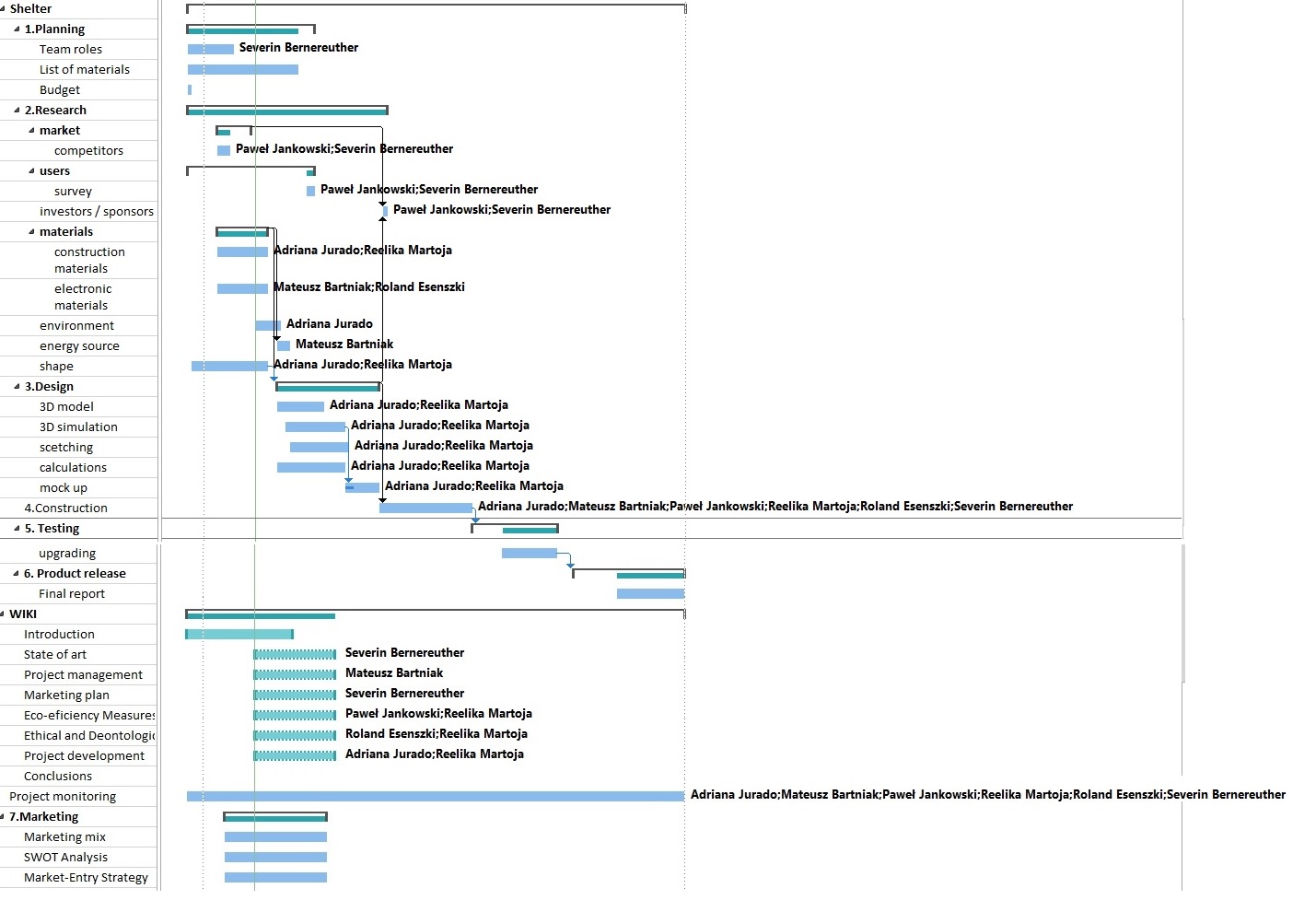
Task: Select the competitors task
Action: pyautogui.click(x=88, y=151)
